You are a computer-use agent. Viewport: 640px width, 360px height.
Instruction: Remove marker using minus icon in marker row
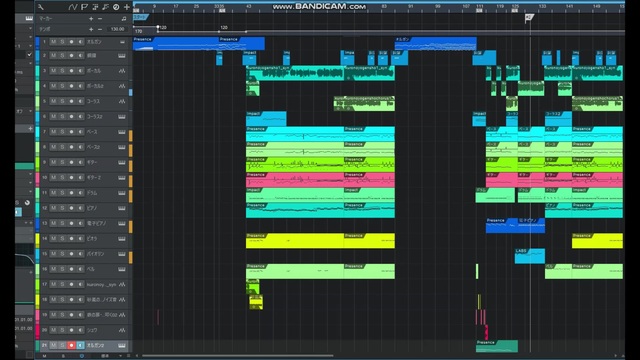tap(100, 19)
